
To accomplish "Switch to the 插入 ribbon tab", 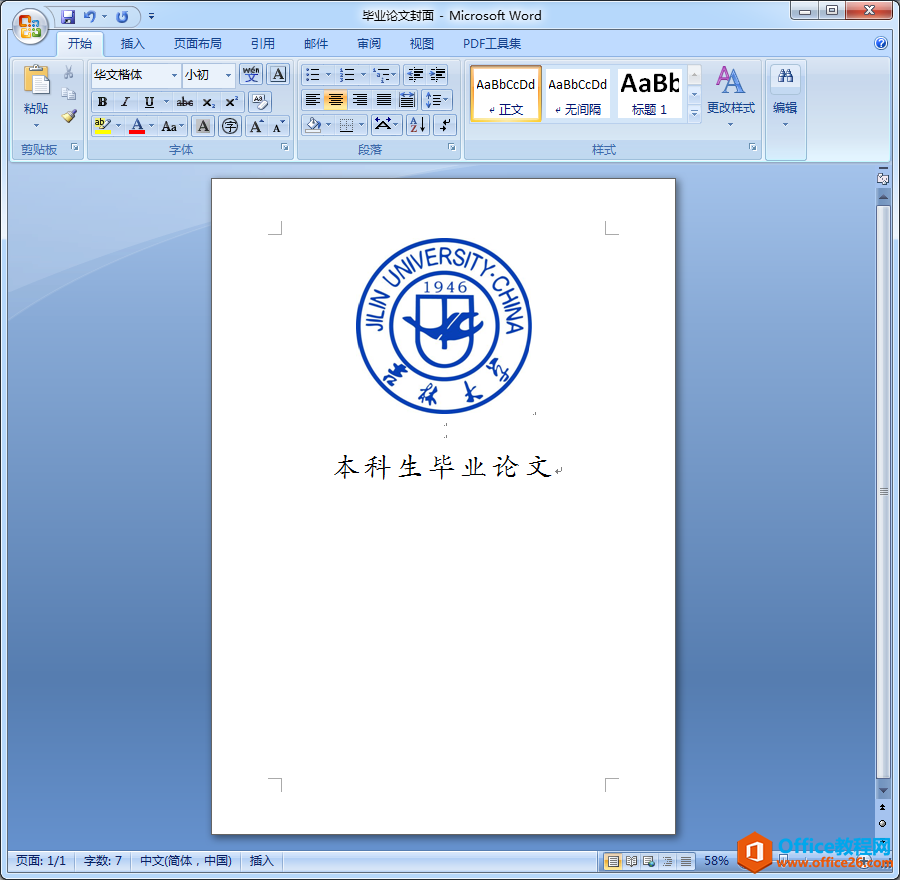I will coord(133,44).
